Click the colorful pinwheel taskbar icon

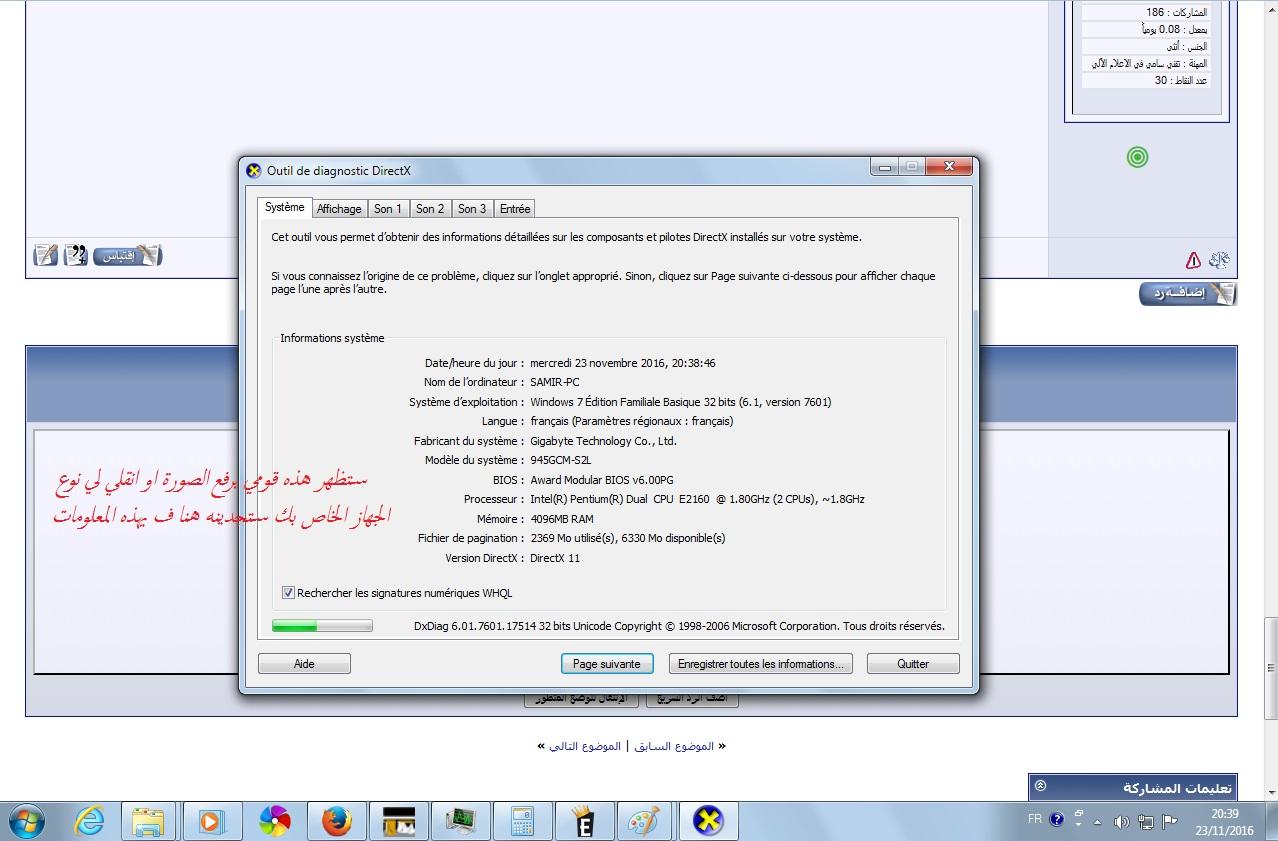pyautogui.click(x=273, y=821)
